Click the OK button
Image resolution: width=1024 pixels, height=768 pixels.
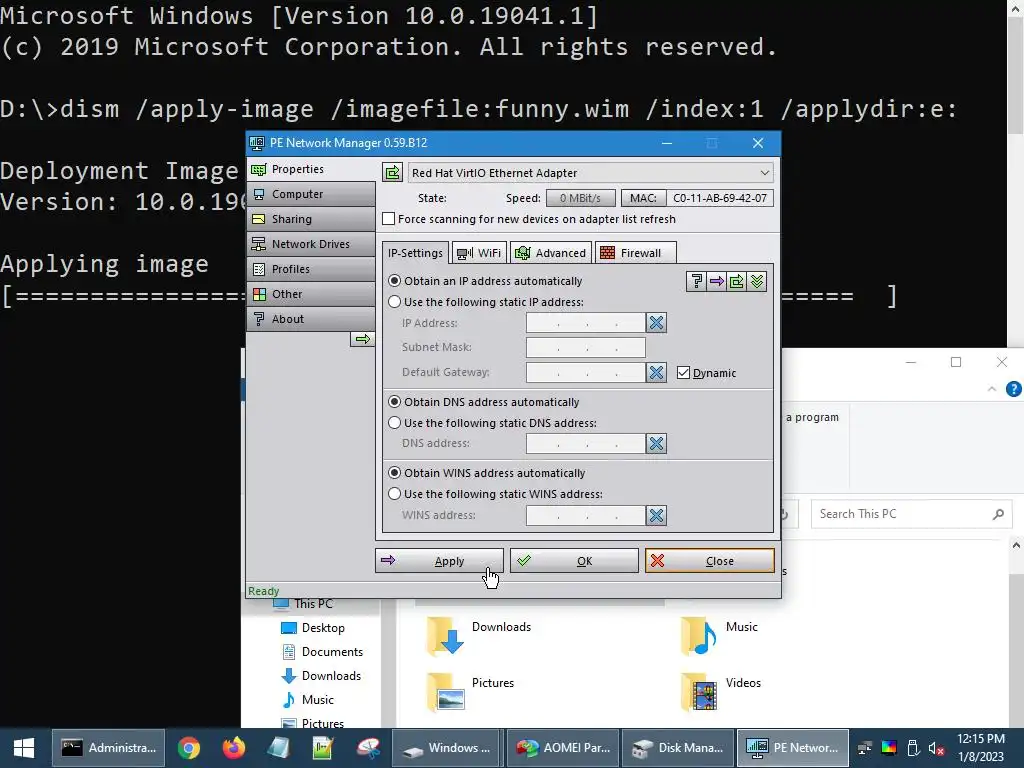click(x=574, y=560)
